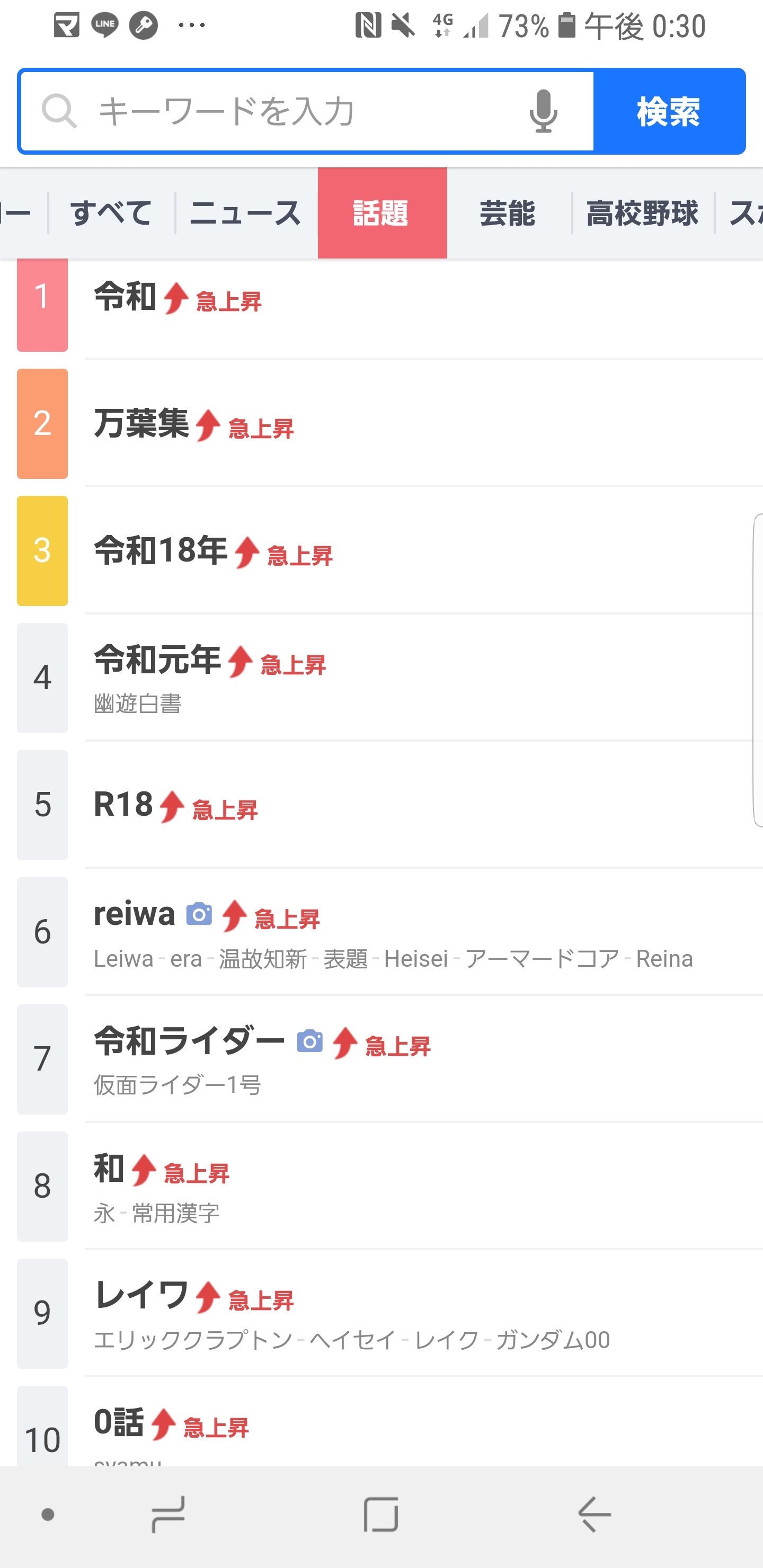Open the recent apps navigation icon
Image resolution: width=763 pixels, height=1568 pixels.
click(x=167, y=1514)
